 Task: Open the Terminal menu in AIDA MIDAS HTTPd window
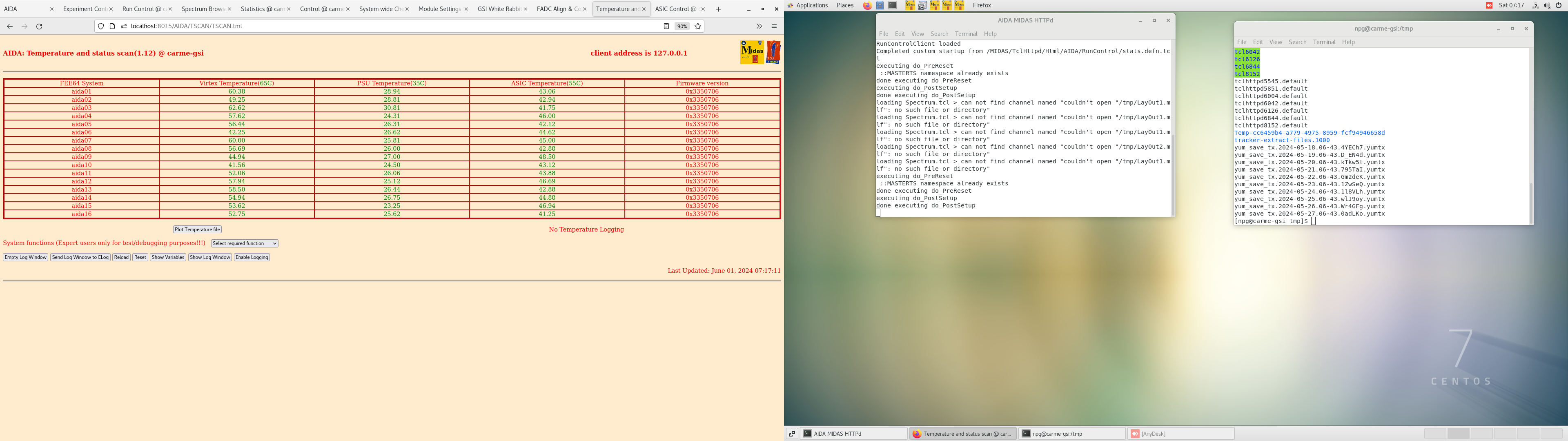(x=966, y=33)
